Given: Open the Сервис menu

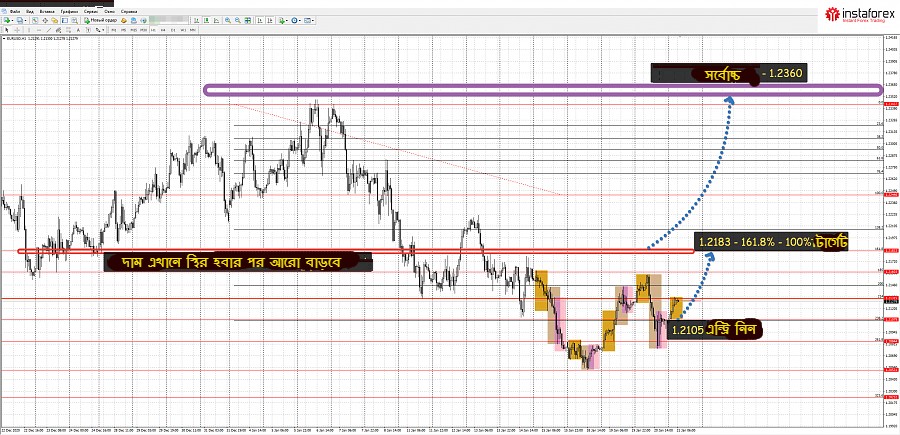Looking at the screenshot, I should click(x=91, y=11).
